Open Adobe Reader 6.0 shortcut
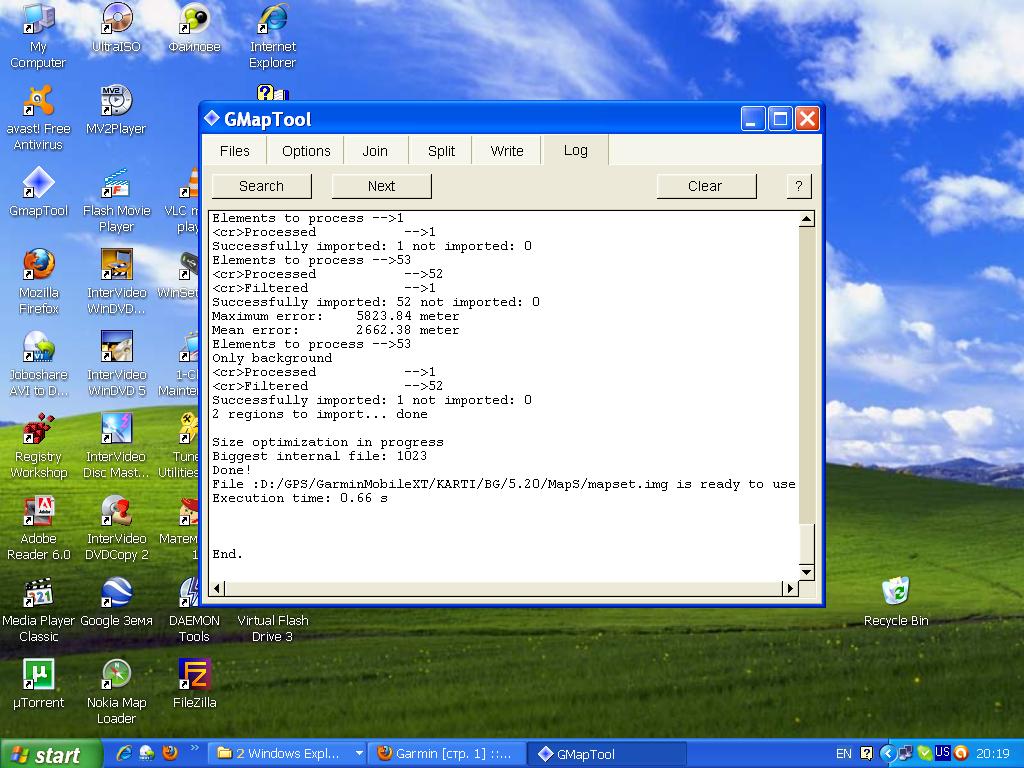The width and height of the screenshot is (1024, 768). (38, 512)
